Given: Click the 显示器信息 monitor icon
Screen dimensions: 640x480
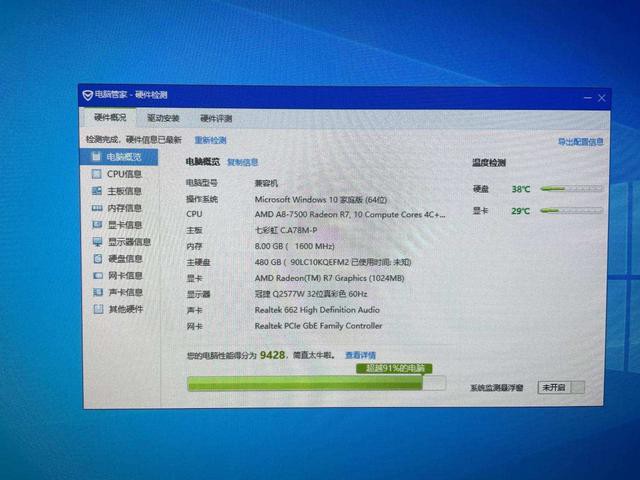Looking at the screenshot, I should (98, 242).
